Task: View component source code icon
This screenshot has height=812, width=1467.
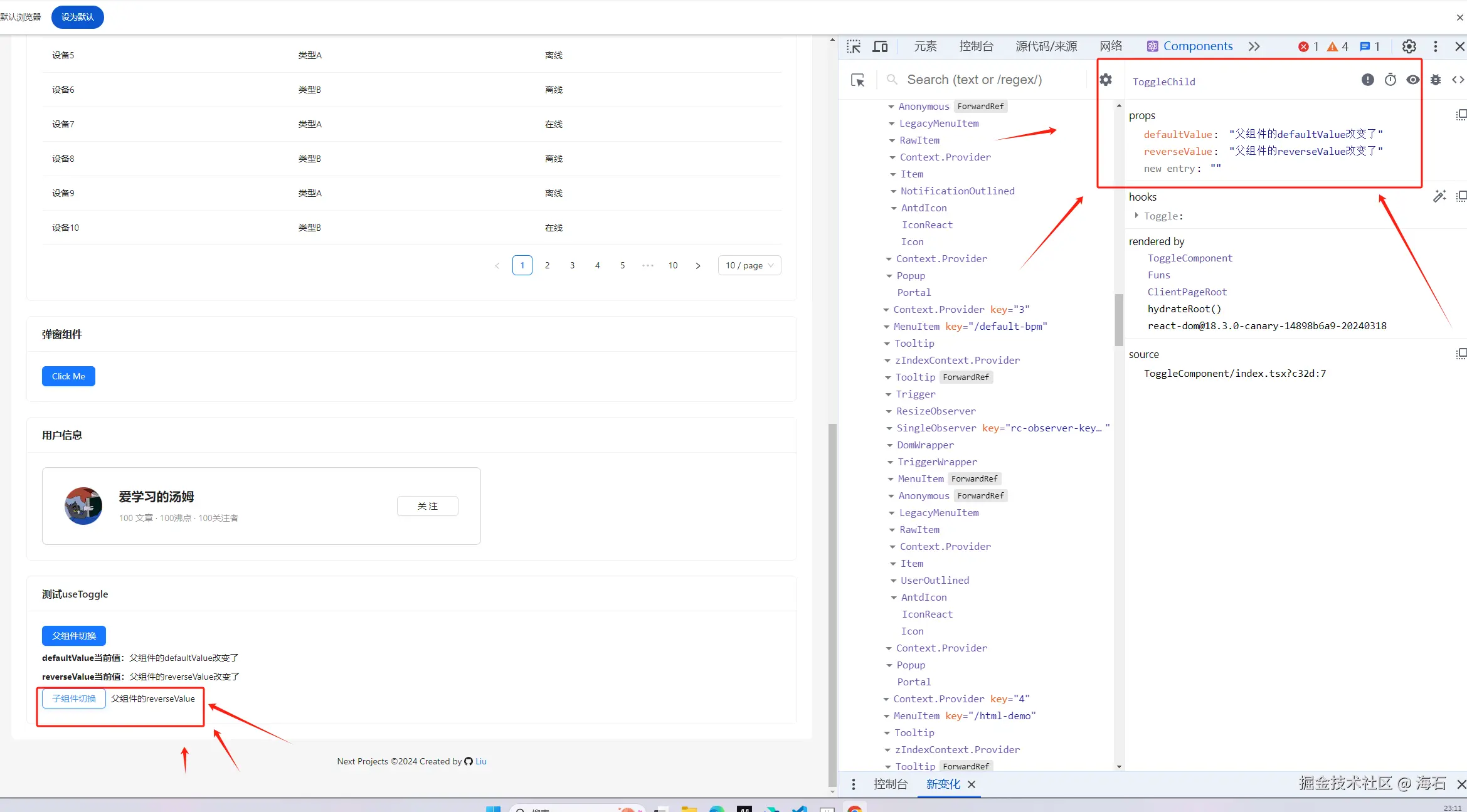Action: [x=1458, y=80]
